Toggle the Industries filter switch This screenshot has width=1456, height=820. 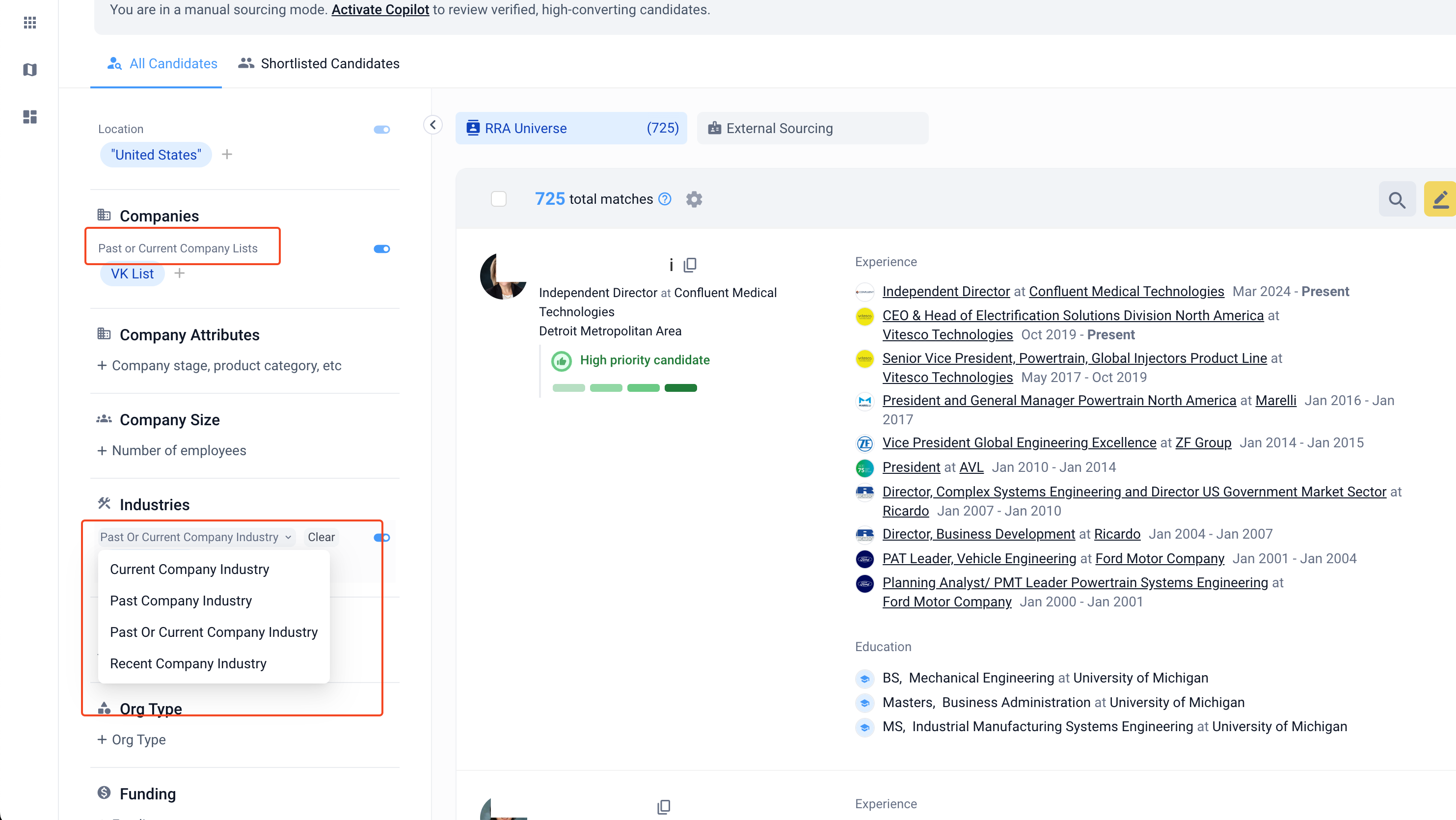pos(382,537)
